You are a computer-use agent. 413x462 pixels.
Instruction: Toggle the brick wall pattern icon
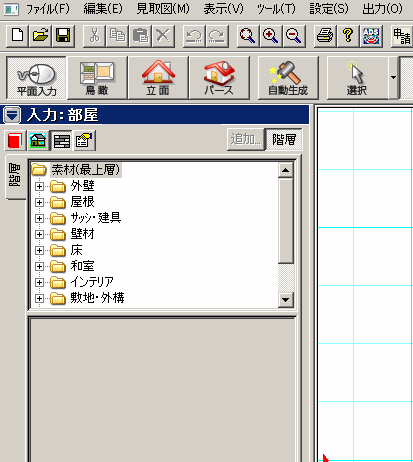point(62,140)
